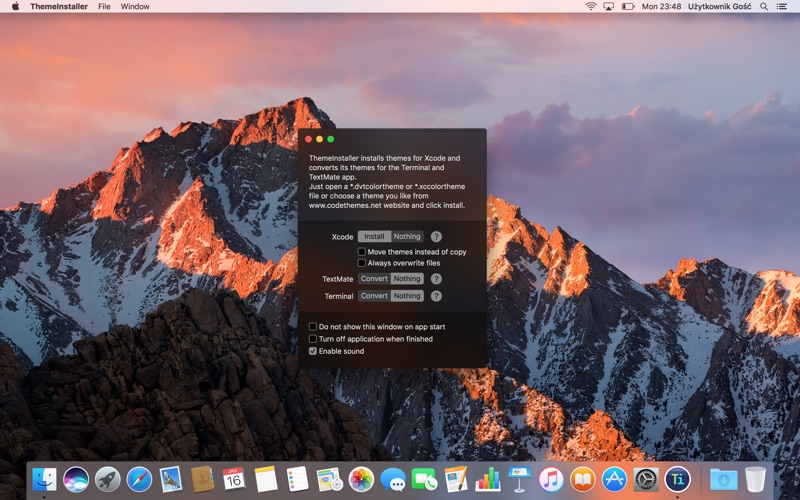800x500 pixels.
Task: Open Mail stamp icon in Dock
Action: [170, 480]
